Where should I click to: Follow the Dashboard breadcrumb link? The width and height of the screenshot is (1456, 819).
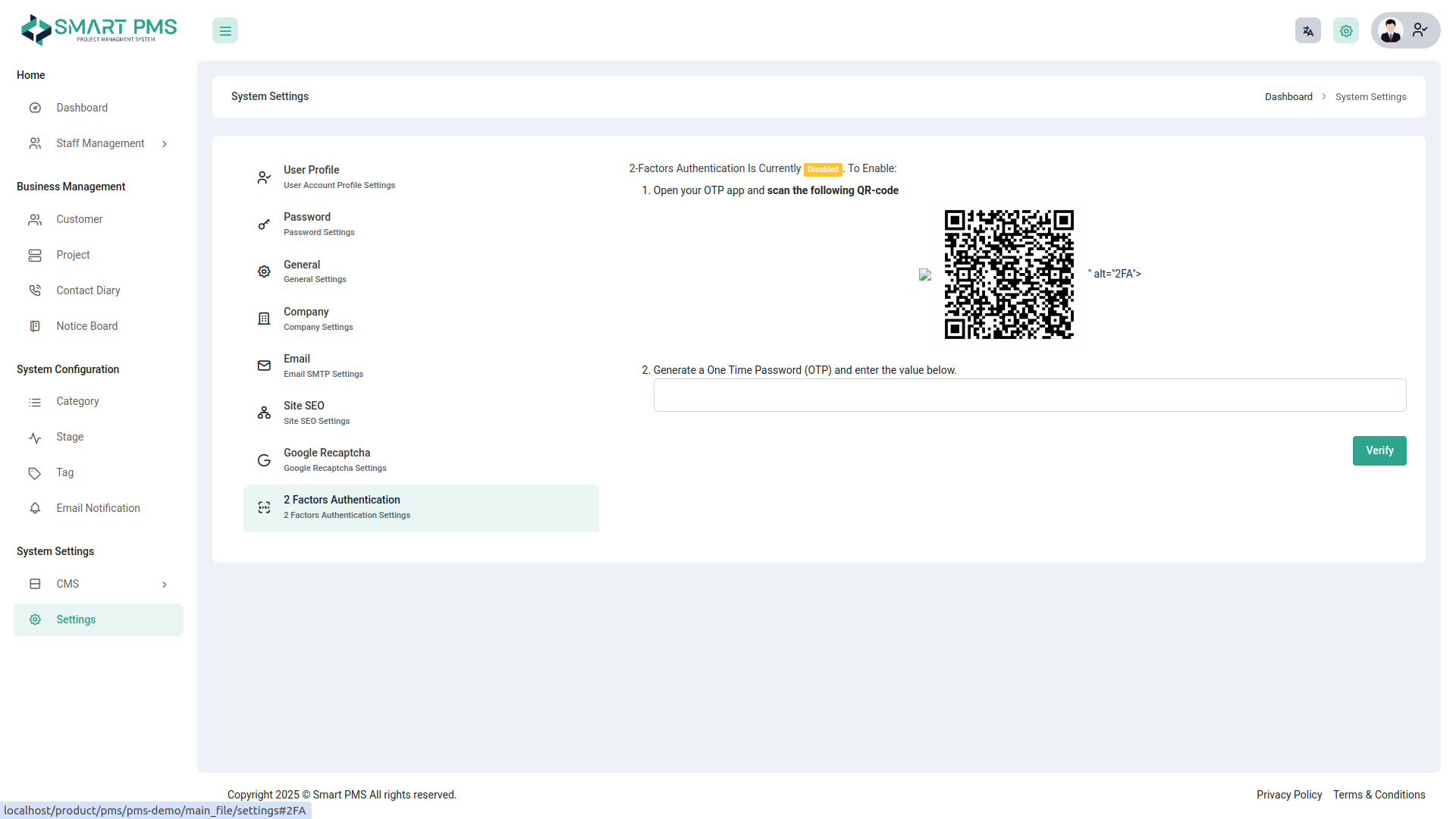(x=1288, y=97)
